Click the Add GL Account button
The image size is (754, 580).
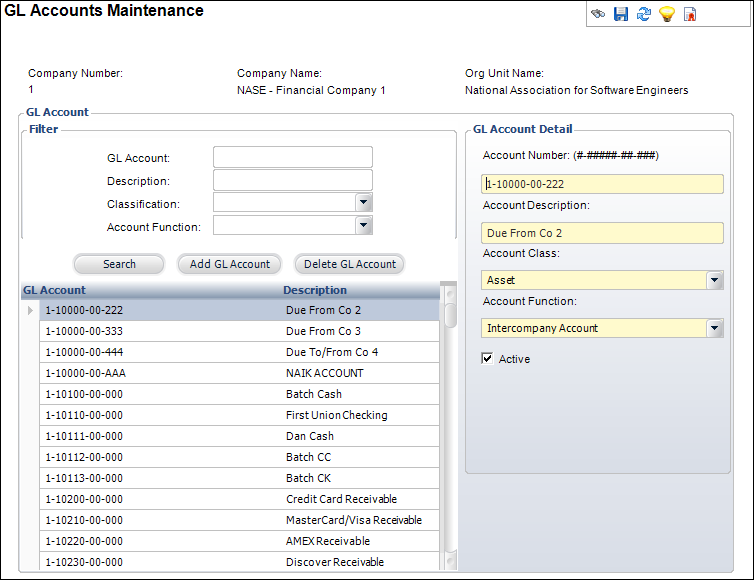coord(229,264)
